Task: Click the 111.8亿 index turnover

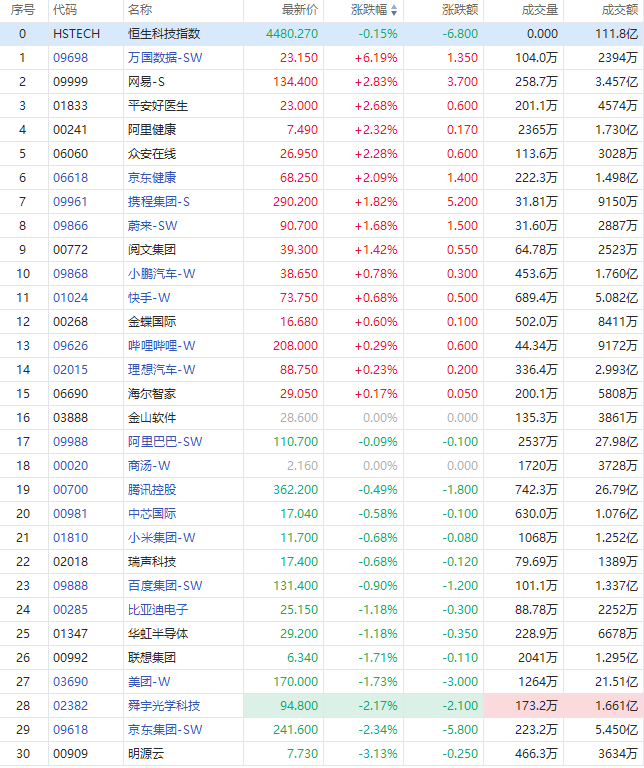Action: point(616,34)
